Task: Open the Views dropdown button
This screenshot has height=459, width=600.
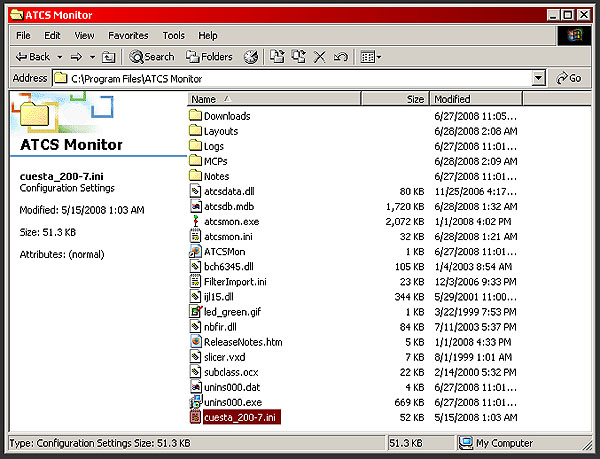Action: (x=370, y=57)
